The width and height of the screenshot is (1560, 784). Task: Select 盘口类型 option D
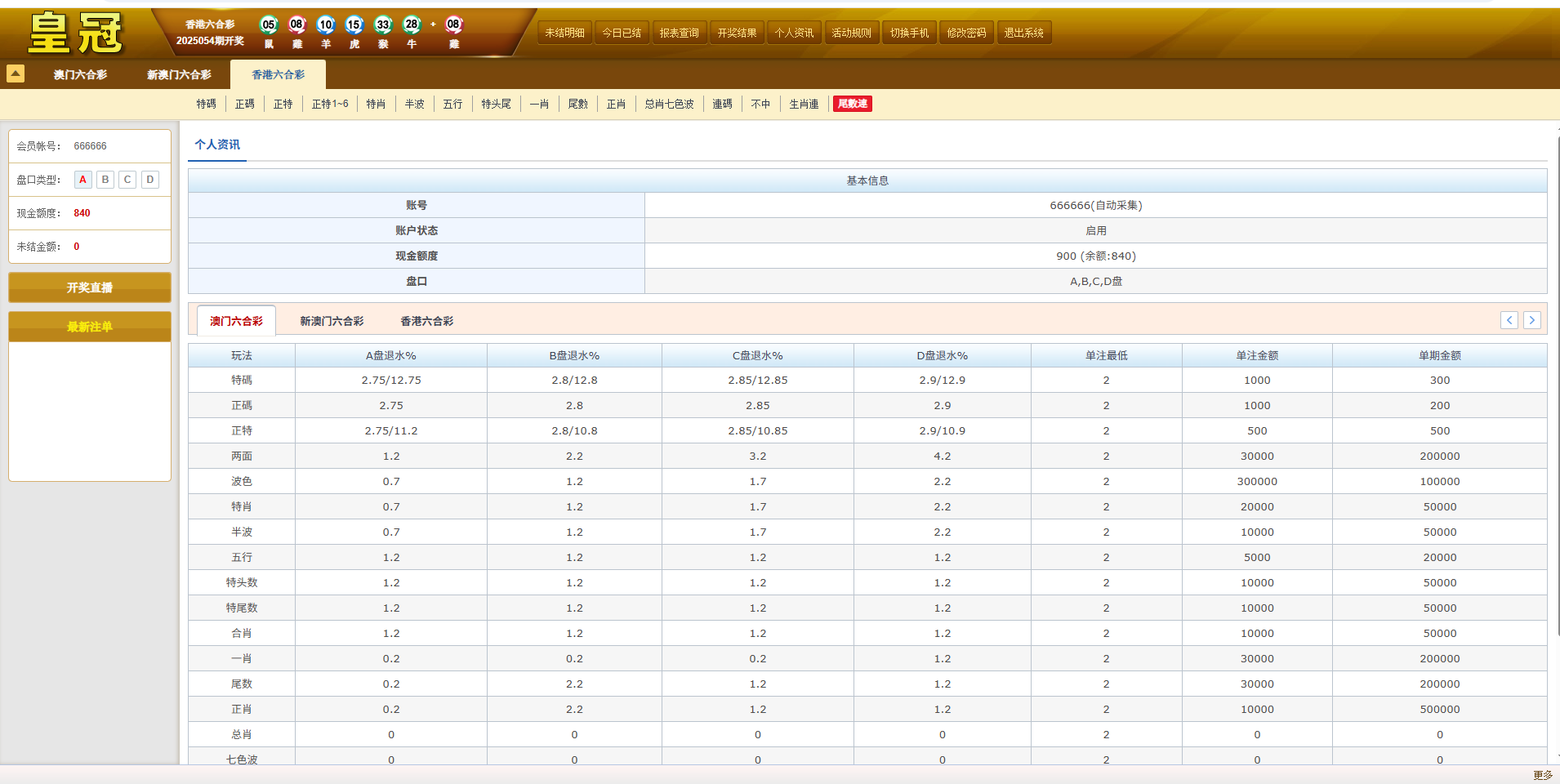click(149, 179)
